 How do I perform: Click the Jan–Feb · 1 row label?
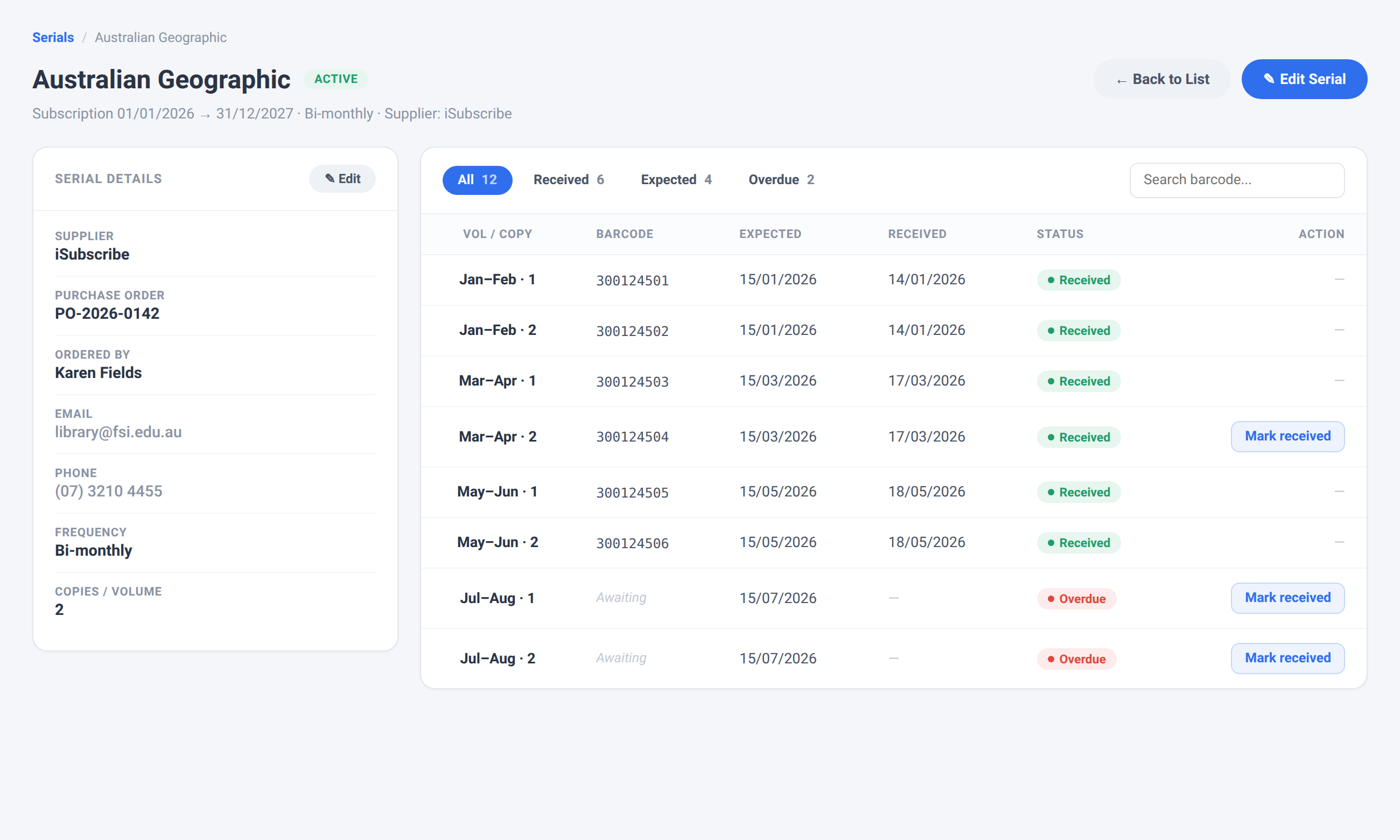pos(498,279)
